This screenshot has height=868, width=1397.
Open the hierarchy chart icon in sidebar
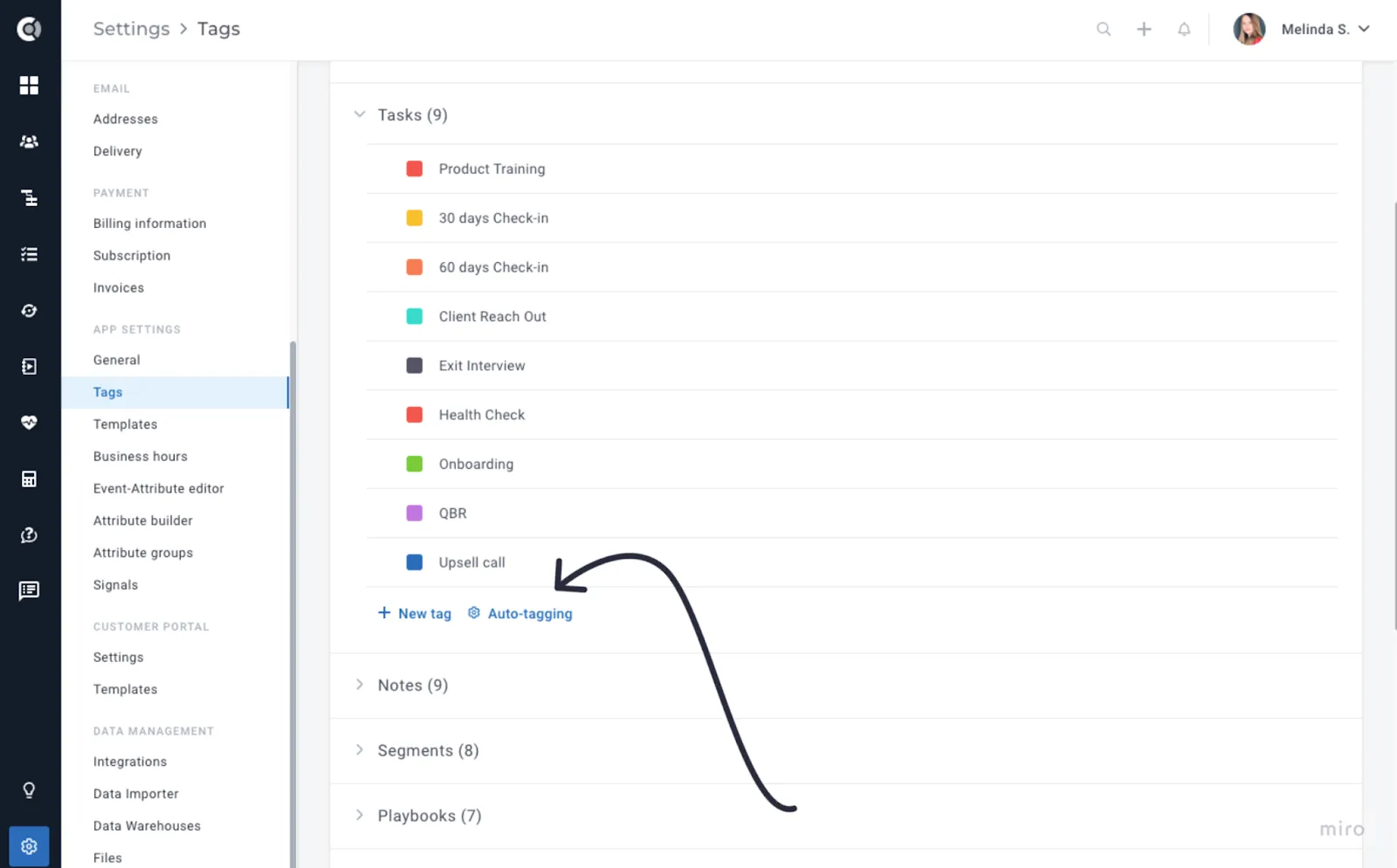point(29,198)
